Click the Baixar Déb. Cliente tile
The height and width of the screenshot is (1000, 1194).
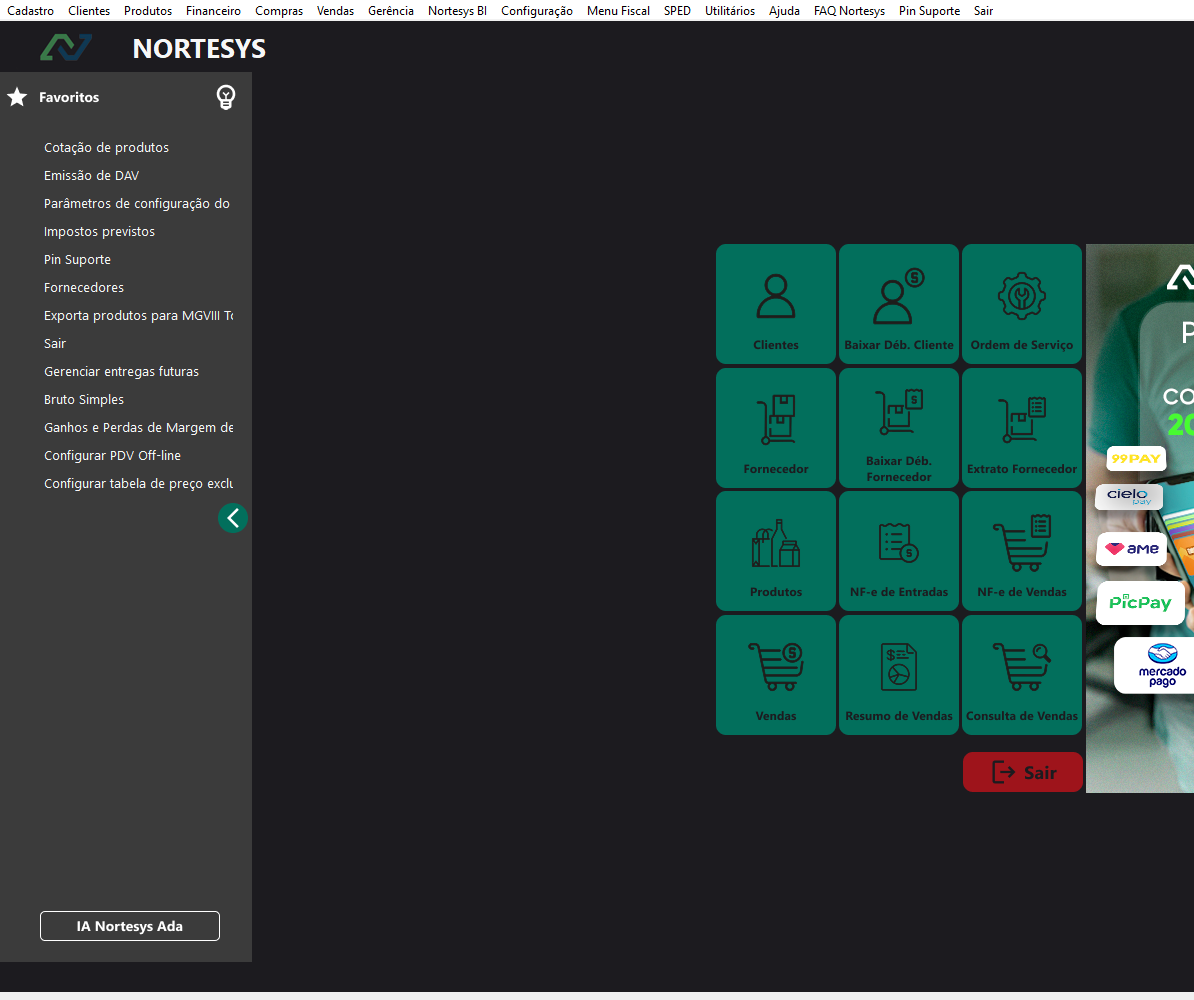coord(898,303)
